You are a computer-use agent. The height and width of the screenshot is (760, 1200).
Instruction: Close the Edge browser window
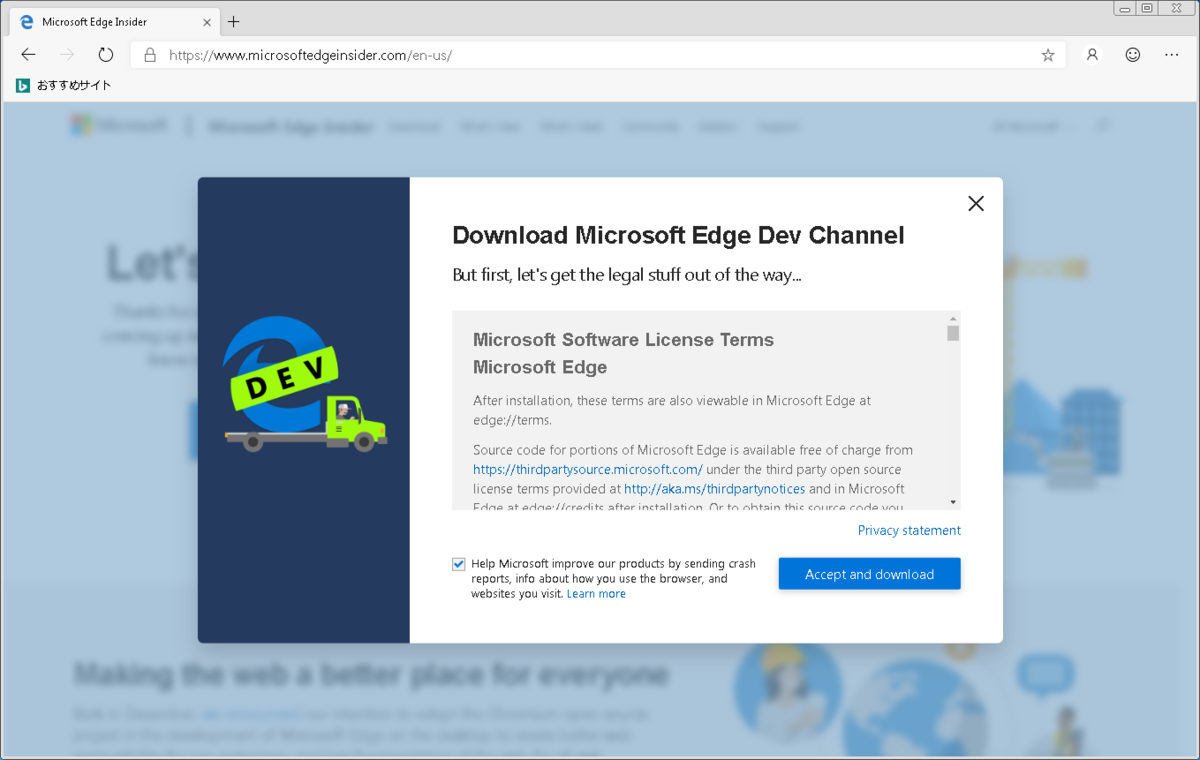coord(1176,8)
